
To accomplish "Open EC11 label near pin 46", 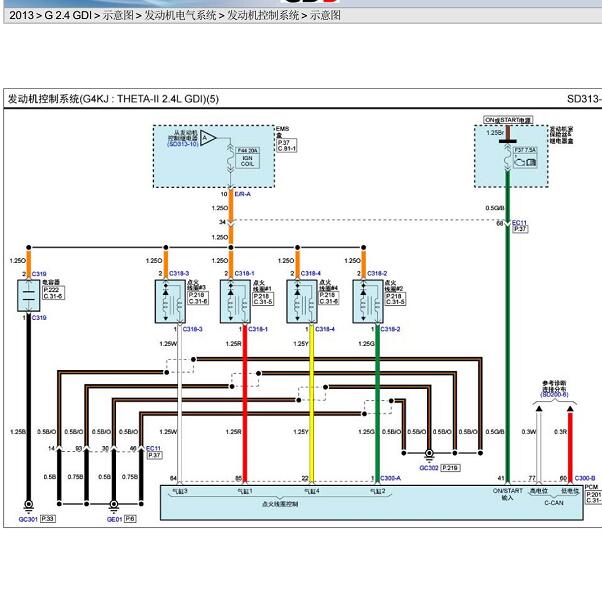I will click(x=153, y=448).
